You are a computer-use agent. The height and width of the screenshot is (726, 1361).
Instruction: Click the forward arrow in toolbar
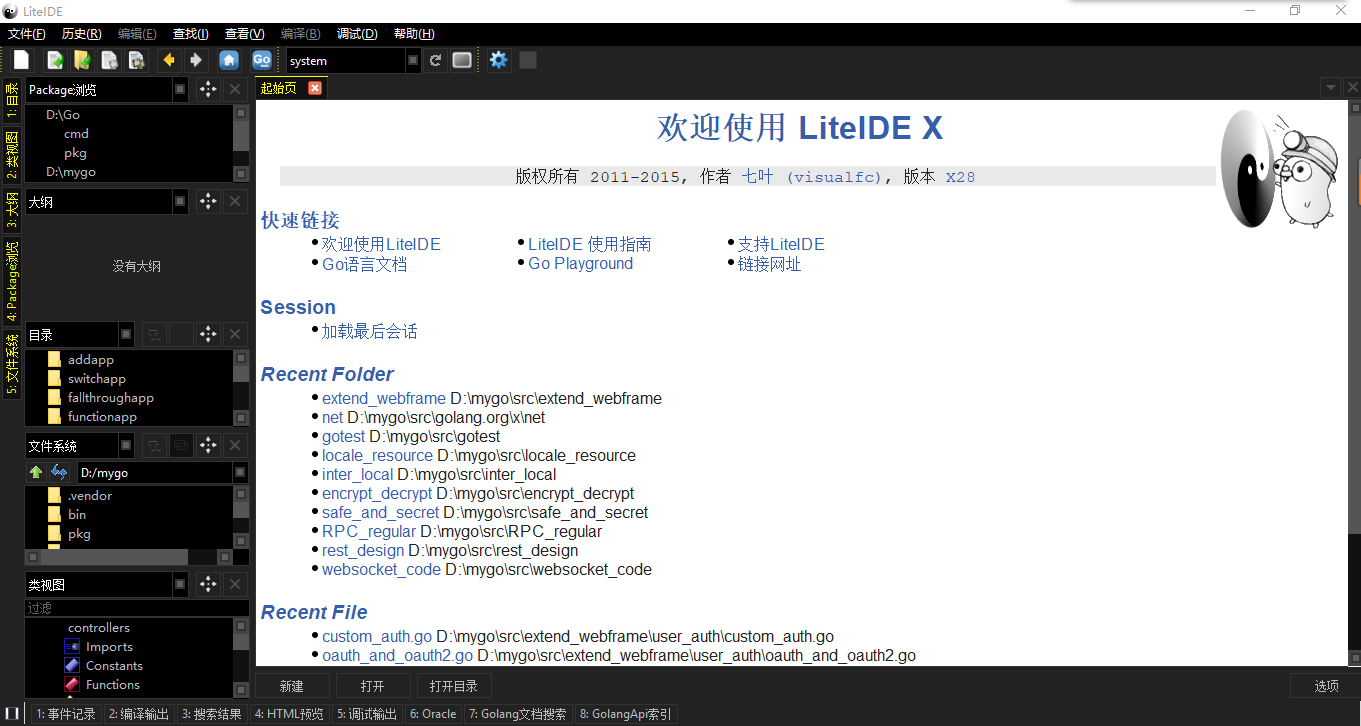tap(196, 60)
